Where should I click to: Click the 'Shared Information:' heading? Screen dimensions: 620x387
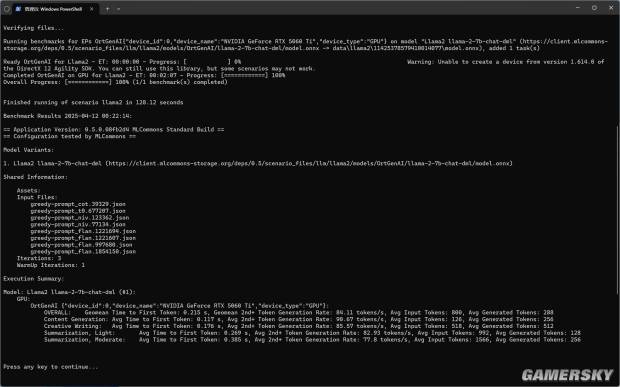tap(35, 177)
